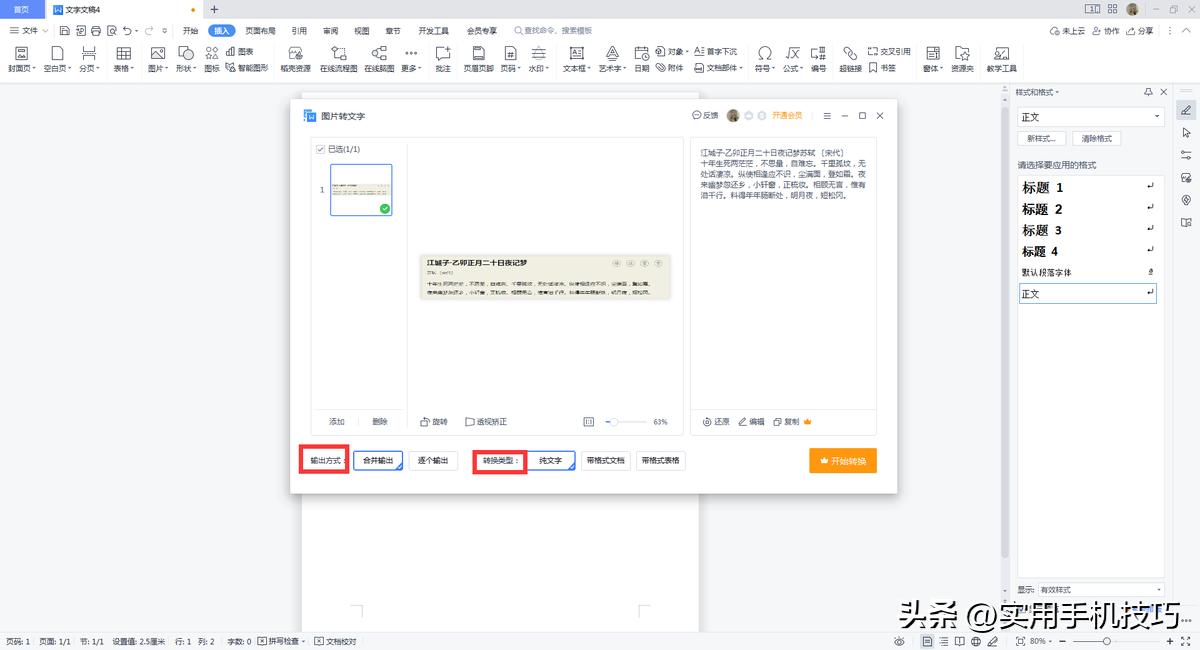Screen dimensions: 1200x650
Task: Insert a cover page (封面页)
Action: (x=21, y=59)
